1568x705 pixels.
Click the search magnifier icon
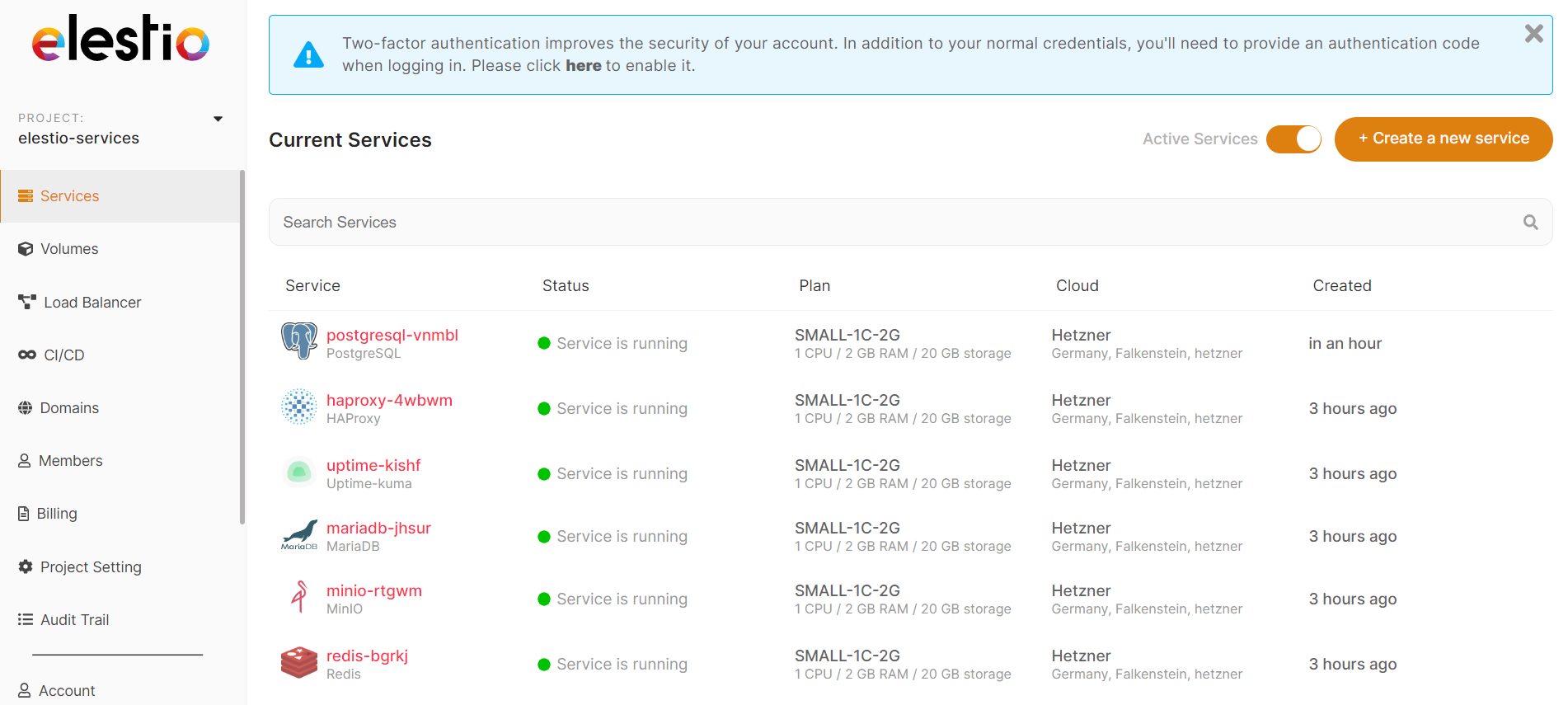1530,222
